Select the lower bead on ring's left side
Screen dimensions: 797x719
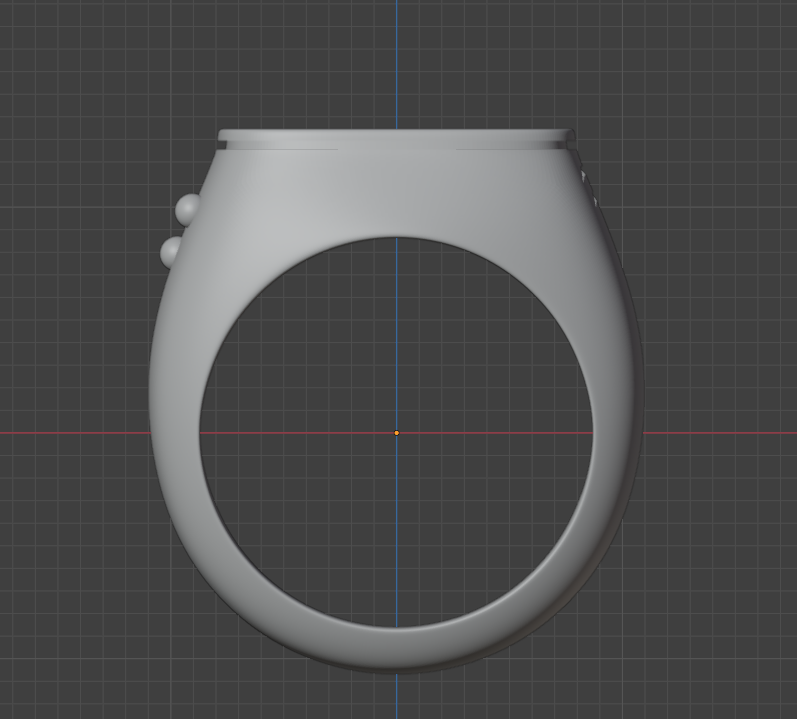click(171, 251)
